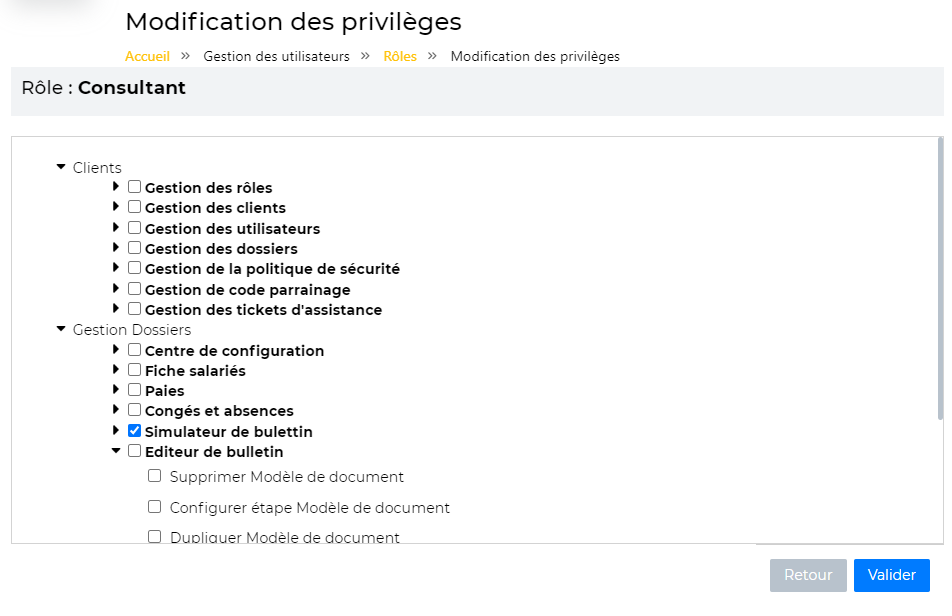
Task: Check the Fiche salariés checkbox
Action: coord(134,370)
